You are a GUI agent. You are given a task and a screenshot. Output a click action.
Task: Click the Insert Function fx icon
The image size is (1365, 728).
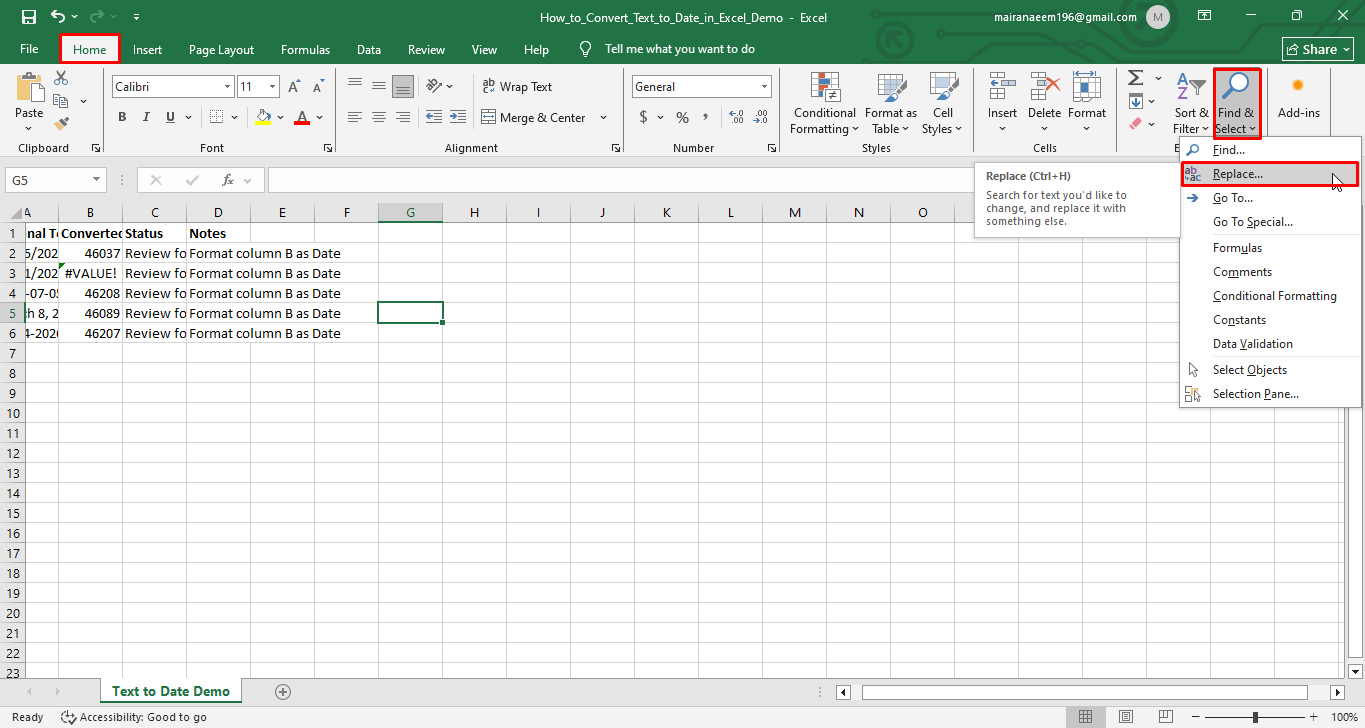227,180
